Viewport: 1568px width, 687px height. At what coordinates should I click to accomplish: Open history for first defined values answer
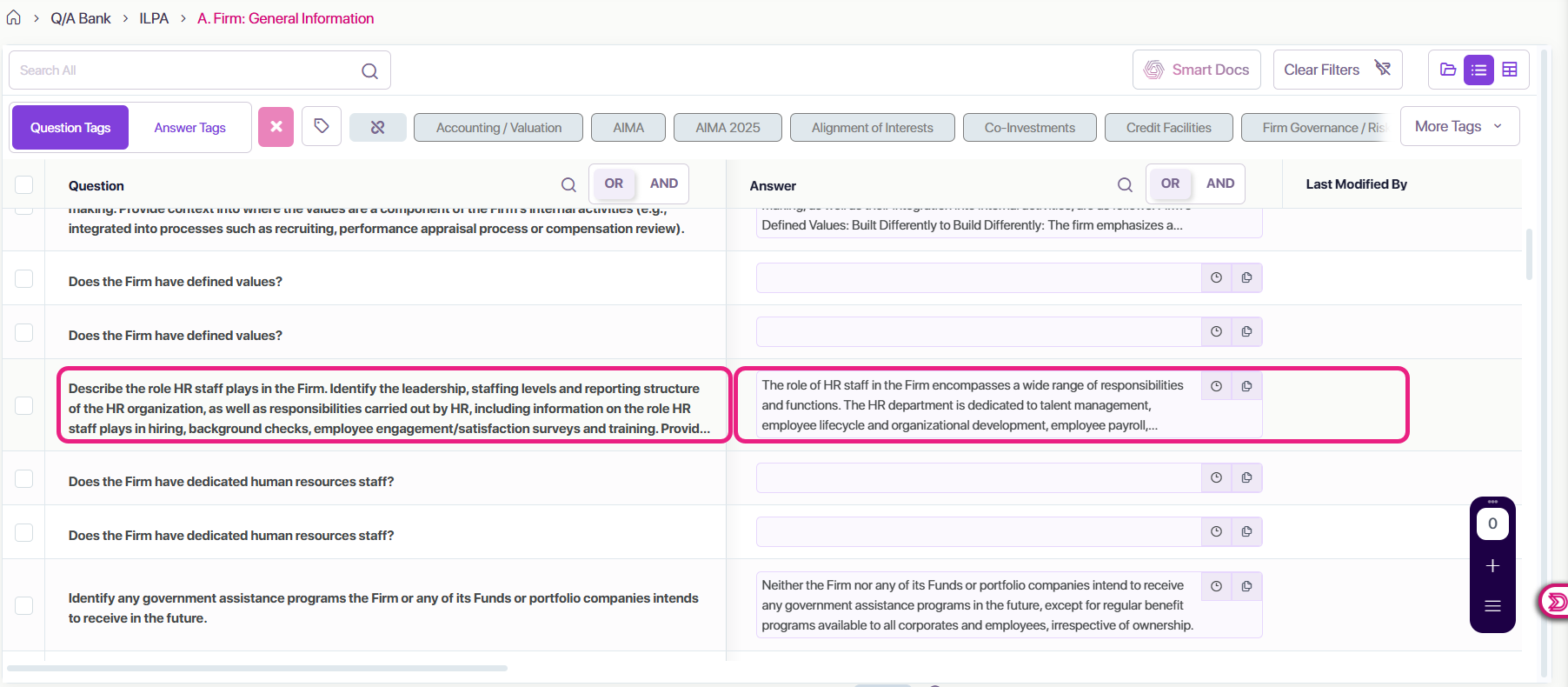click(x=1216, y=277)
